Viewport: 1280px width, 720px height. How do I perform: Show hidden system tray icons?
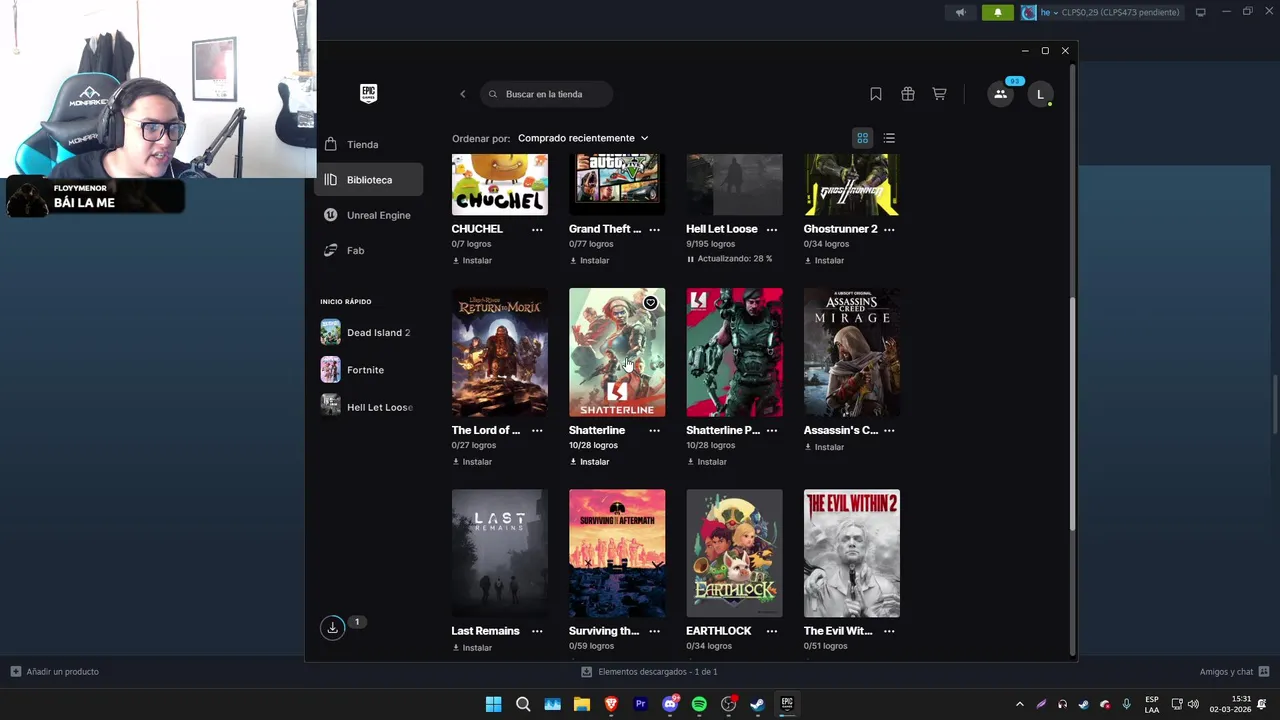(x=1019, y=704)
